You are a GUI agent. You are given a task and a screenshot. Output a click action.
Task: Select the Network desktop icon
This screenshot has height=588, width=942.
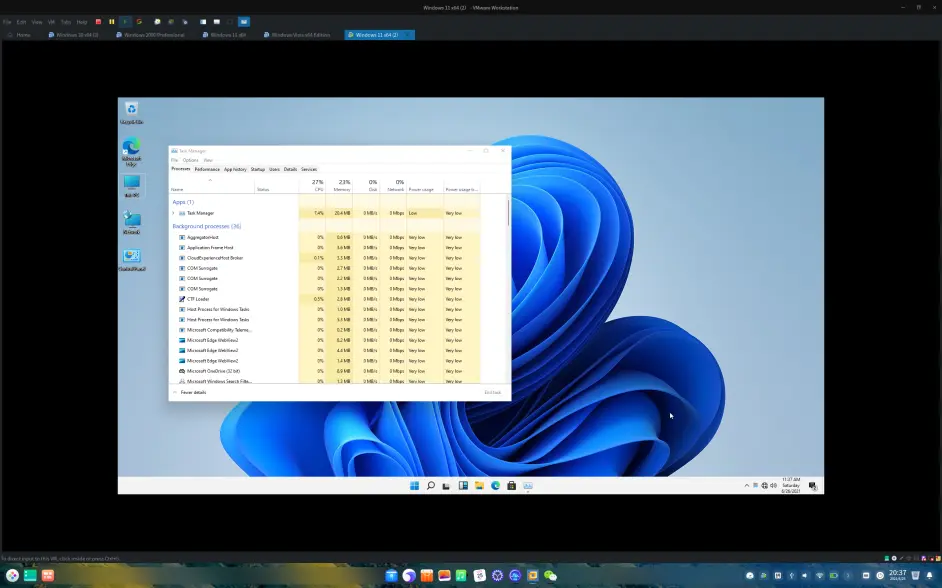pyautogui.click(x=132, y=222)
